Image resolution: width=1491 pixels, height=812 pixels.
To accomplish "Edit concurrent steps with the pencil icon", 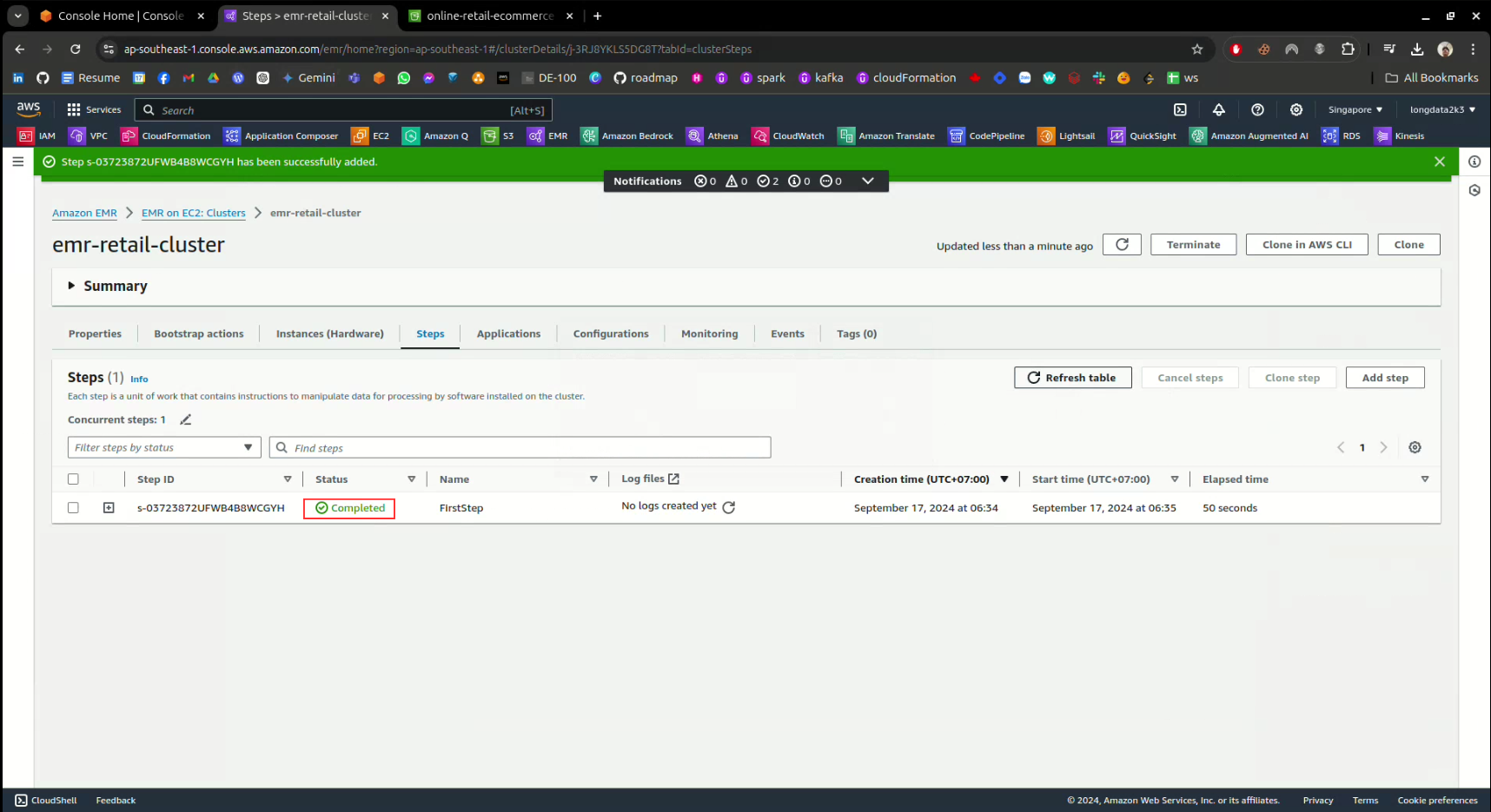I will pos(185,419).
